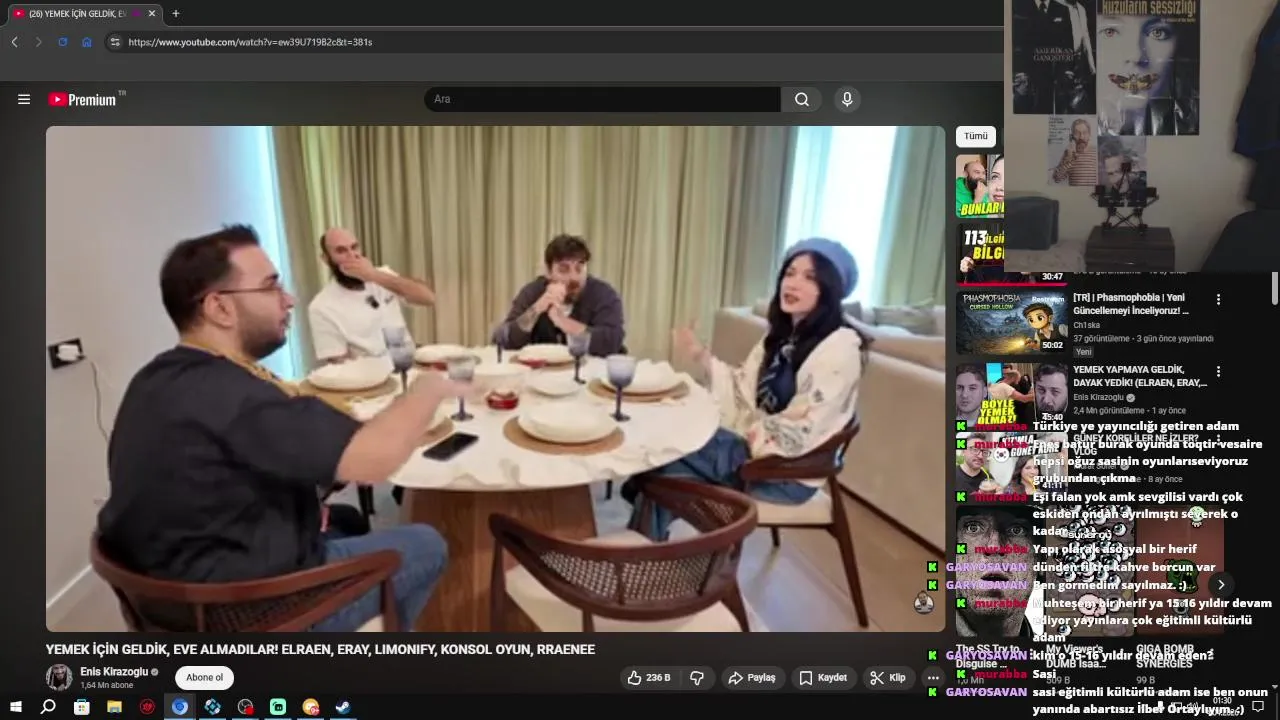Viewport: 1280px width, 720px height.
Task: Start voice search with microphone icon
Action: point(847,99)
